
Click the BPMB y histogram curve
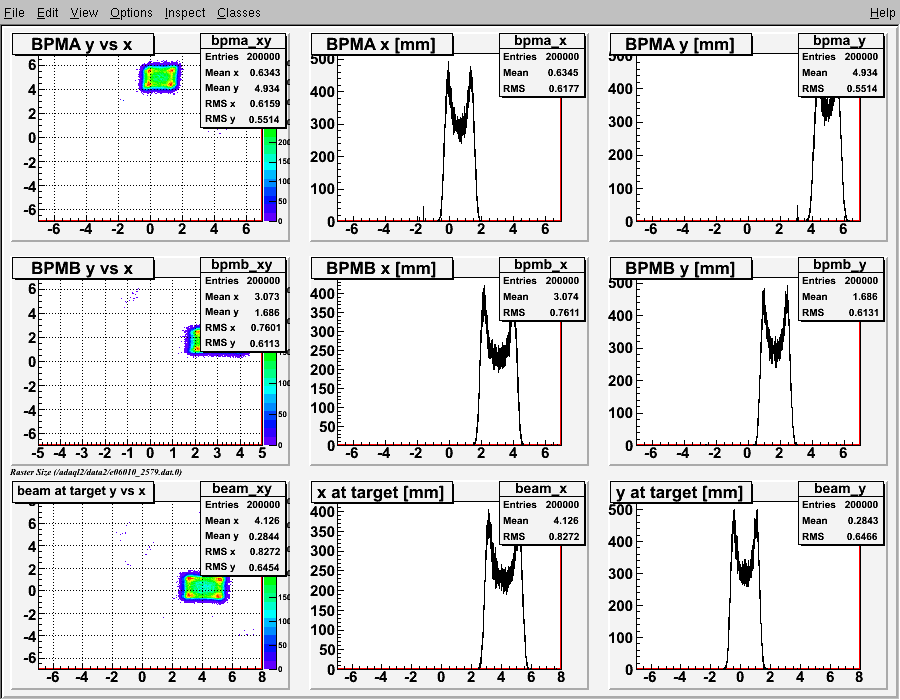point(775,367)
